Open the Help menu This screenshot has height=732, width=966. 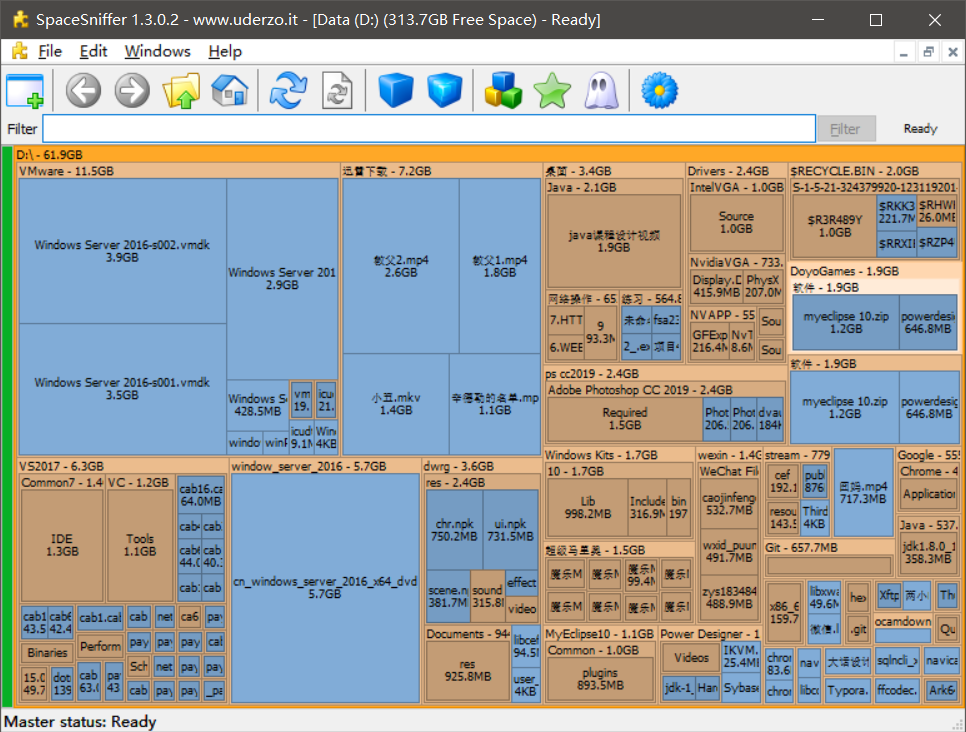[x=225, y=51]
